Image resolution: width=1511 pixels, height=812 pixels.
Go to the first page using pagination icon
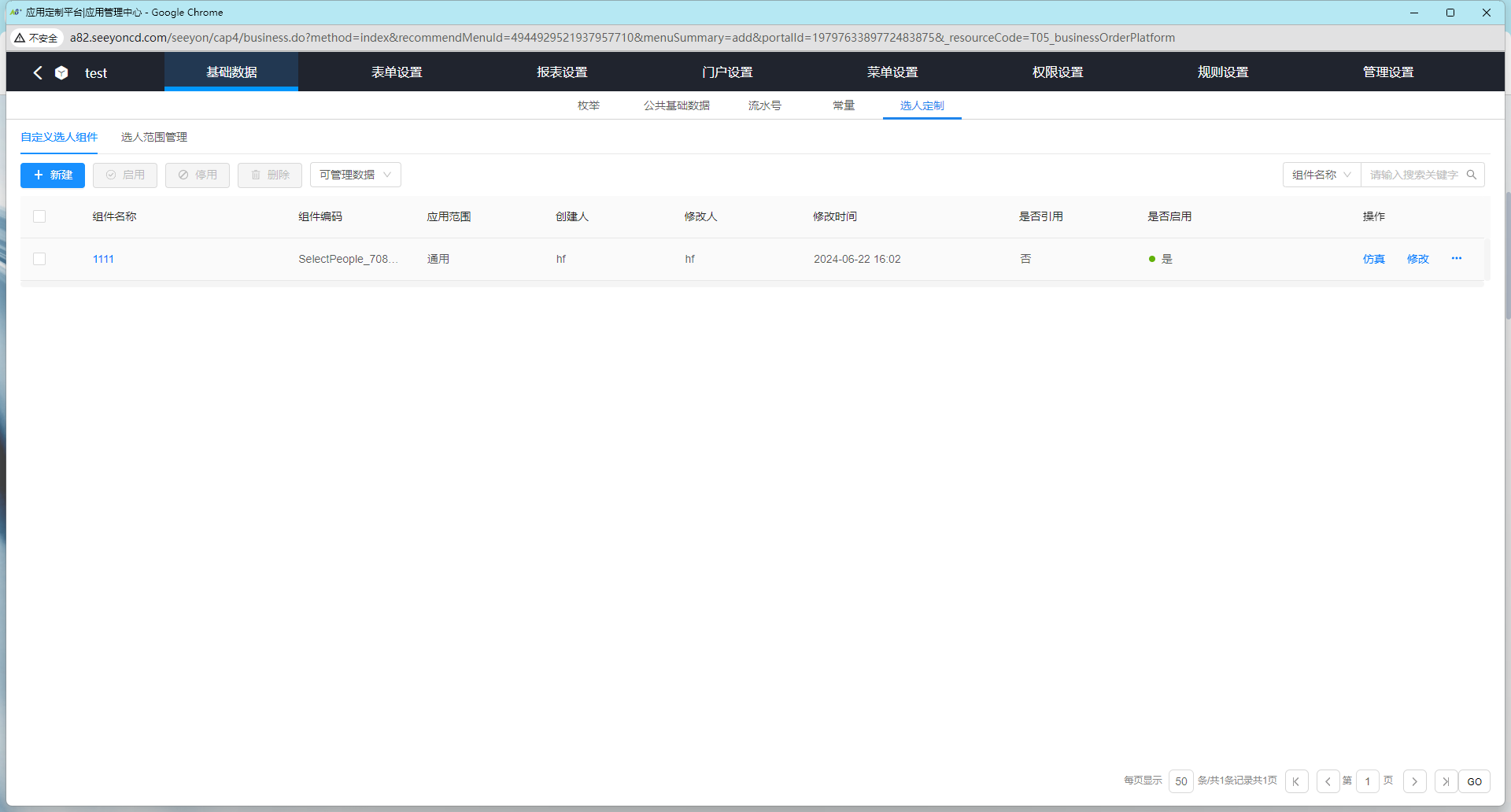pyautogui.click(x=1296, y=781)
